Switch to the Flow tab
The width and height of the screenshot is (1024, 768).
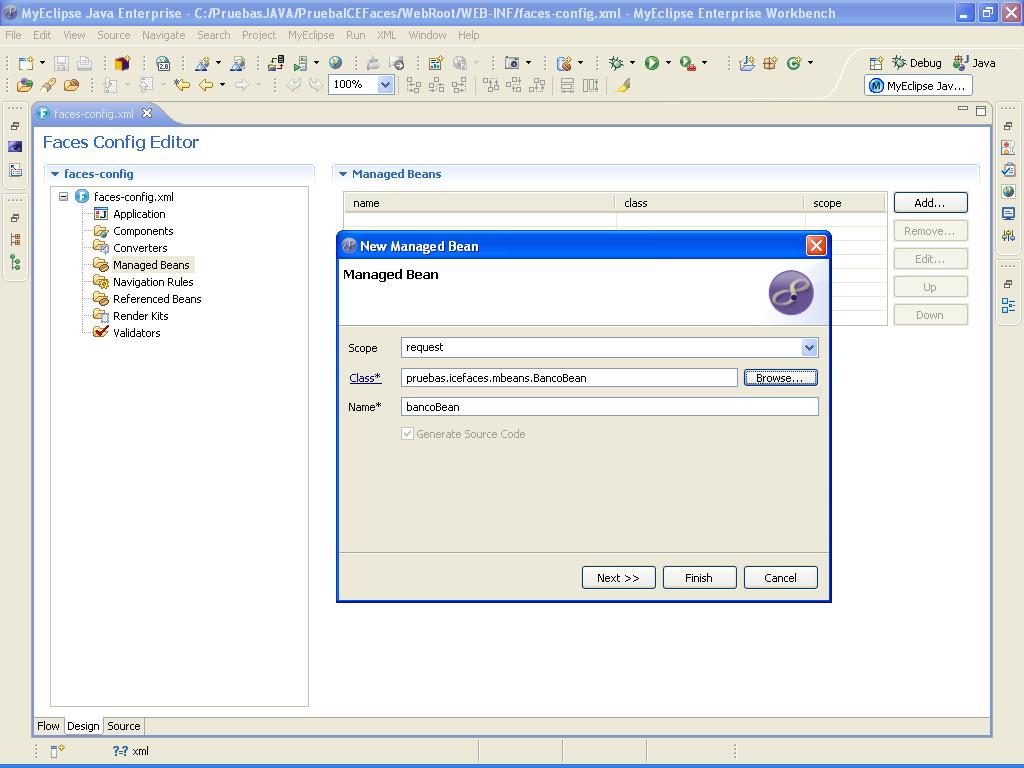(x=48, y=726)
